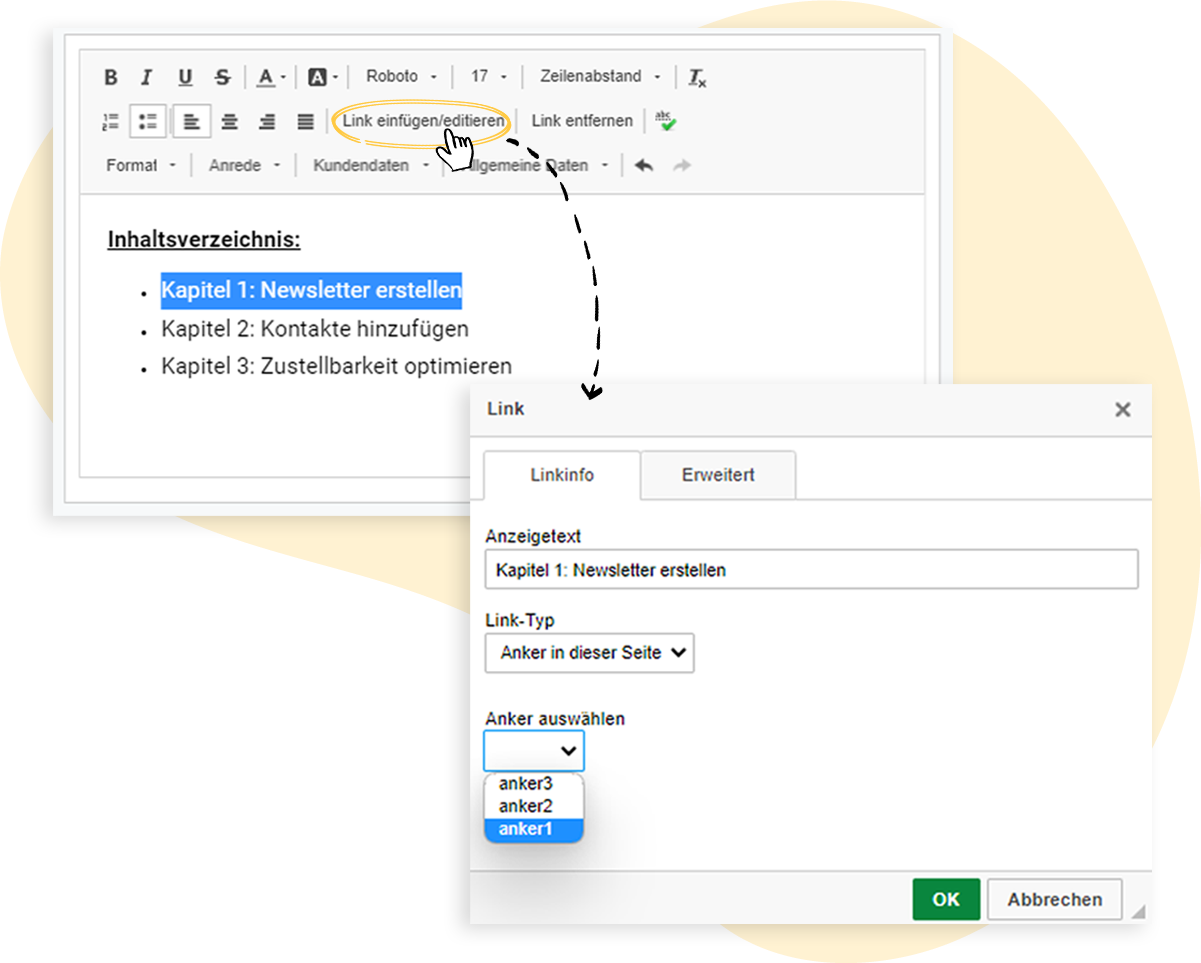The width and height of the screenshot is (1201, 963).
Task: Open the Roboto font dropdown
Action: point(401,77)
